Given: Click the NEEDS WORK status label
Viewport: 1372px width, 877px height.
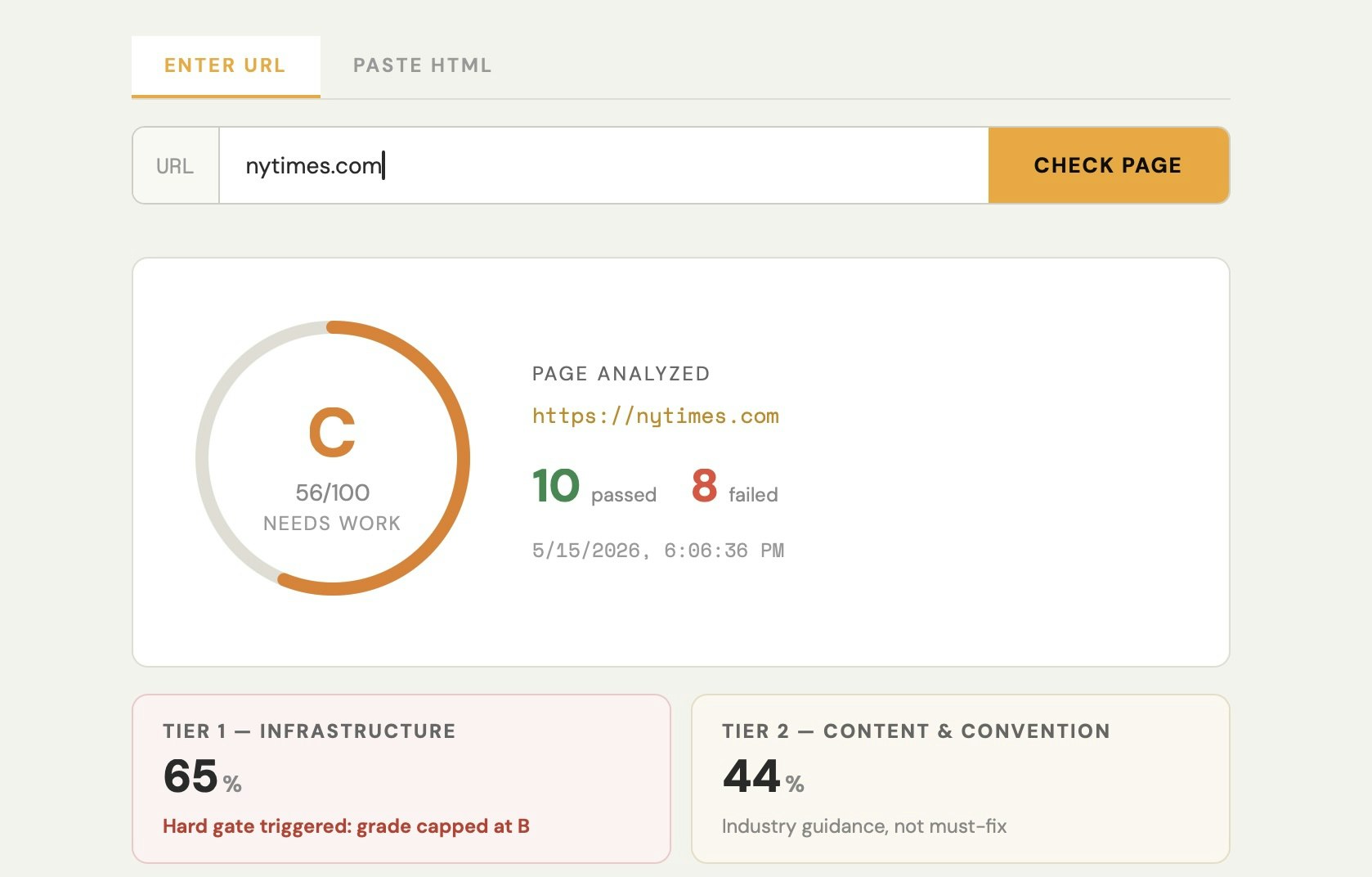Looking at the screenshot, I should click(x=332, y=524).
